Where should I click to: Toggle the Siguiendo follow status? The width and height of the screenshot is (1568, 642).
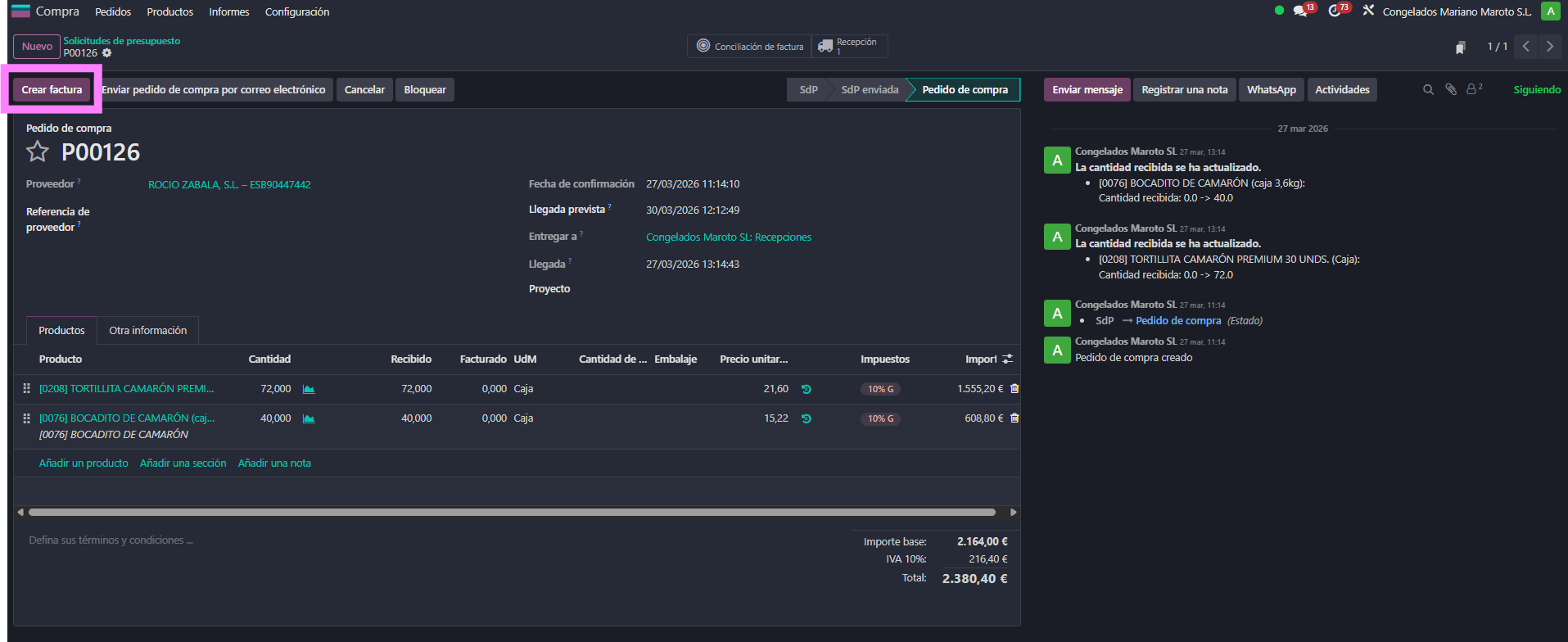[x=1536, y=90]
